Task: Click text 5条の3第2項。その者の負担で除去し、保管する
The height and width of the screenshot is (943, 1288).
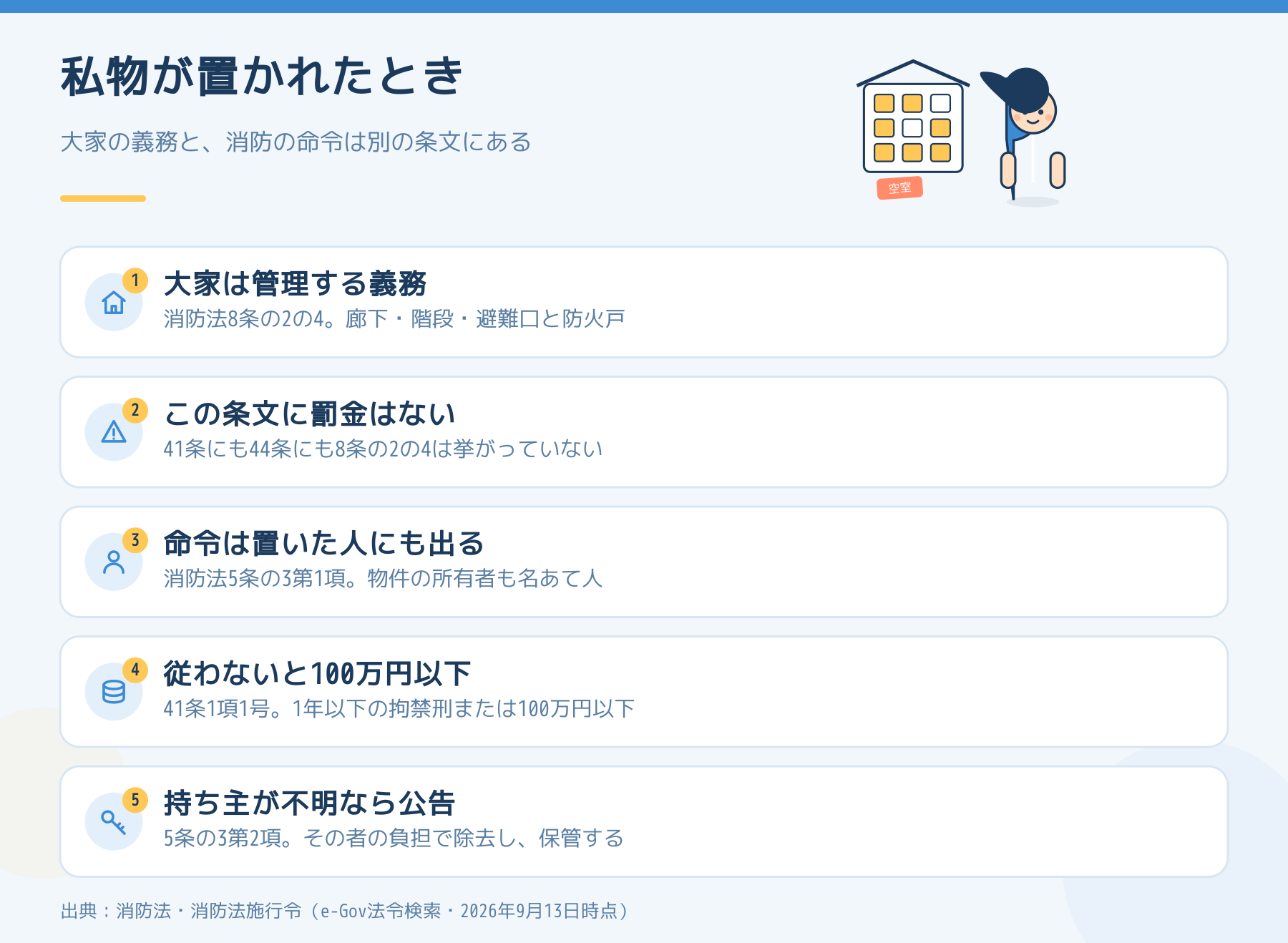Action: 394,838
